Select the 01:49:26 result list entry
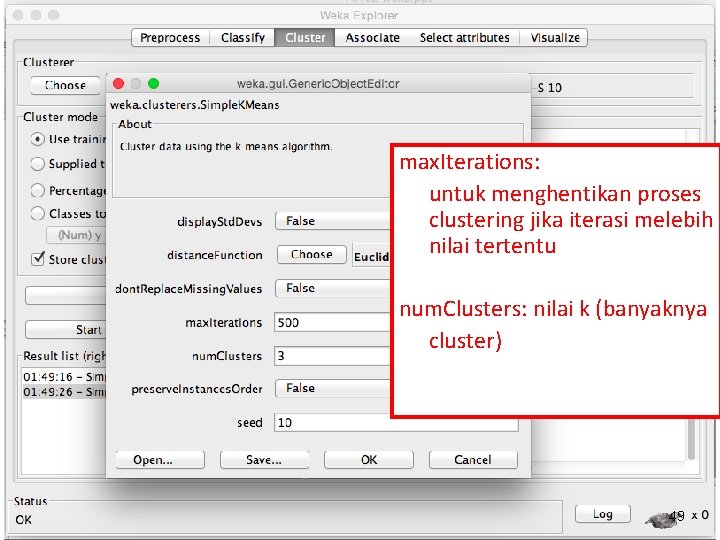The image size is (720, 540). [64, 392]
